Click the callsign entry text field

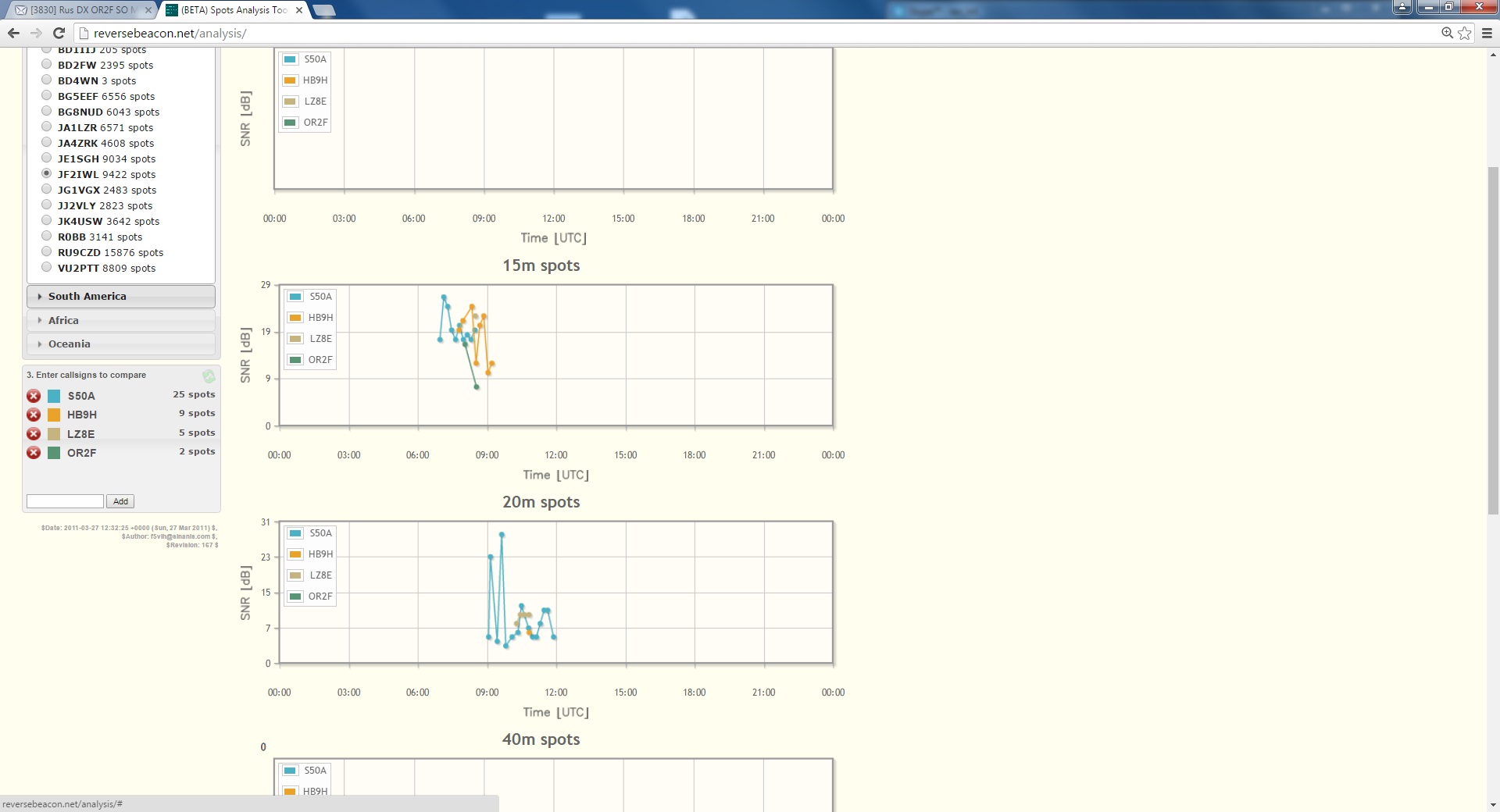click(x=65, y=501)
